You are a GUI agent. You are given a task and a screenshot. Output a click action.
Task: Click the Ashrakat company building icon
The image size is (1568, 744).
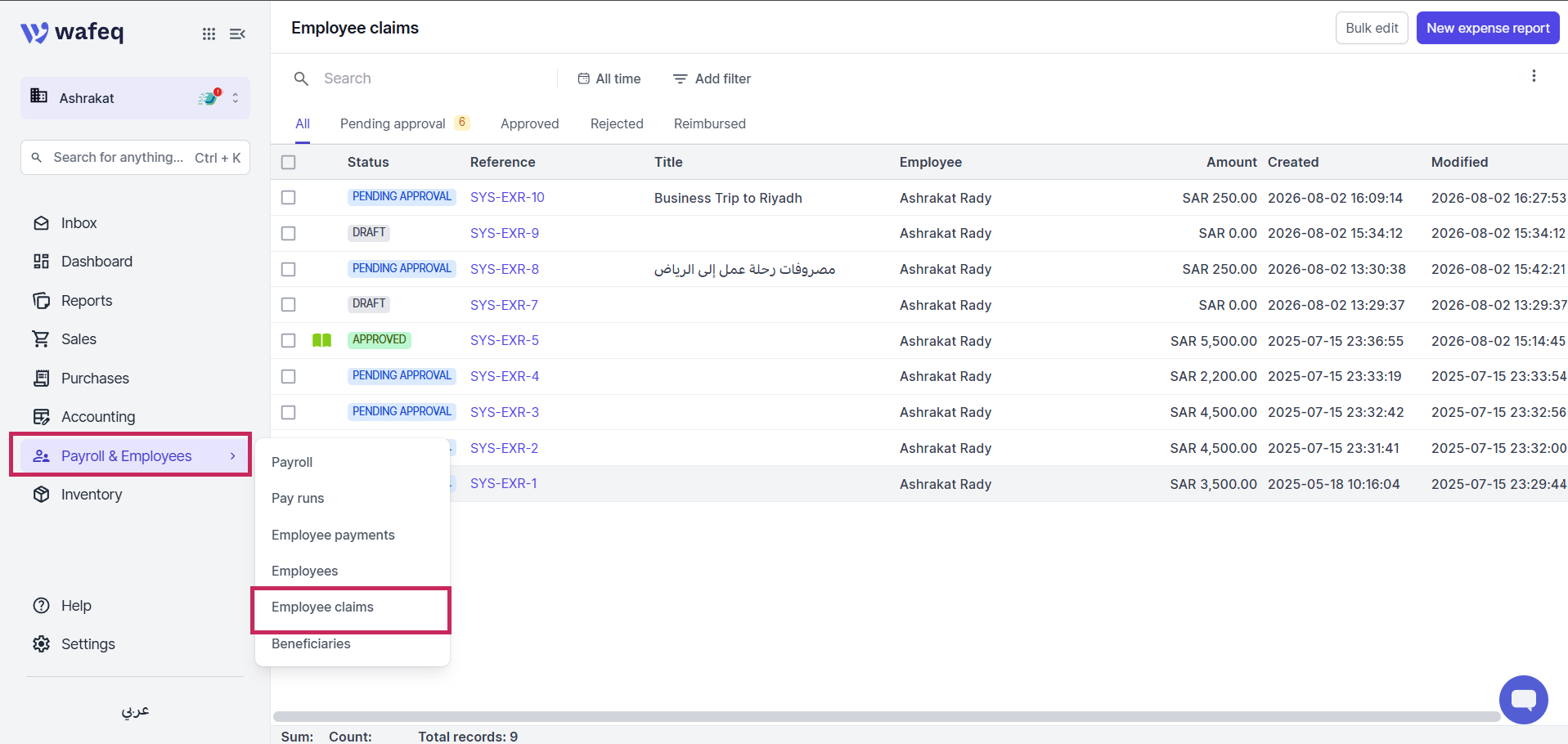pyautogui.click(x=38, y=96)
